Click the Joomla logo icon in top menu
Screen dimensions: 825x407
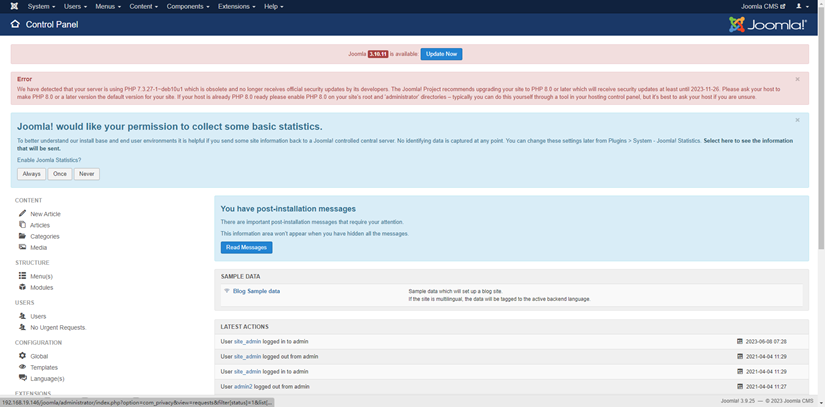[14, 6]
